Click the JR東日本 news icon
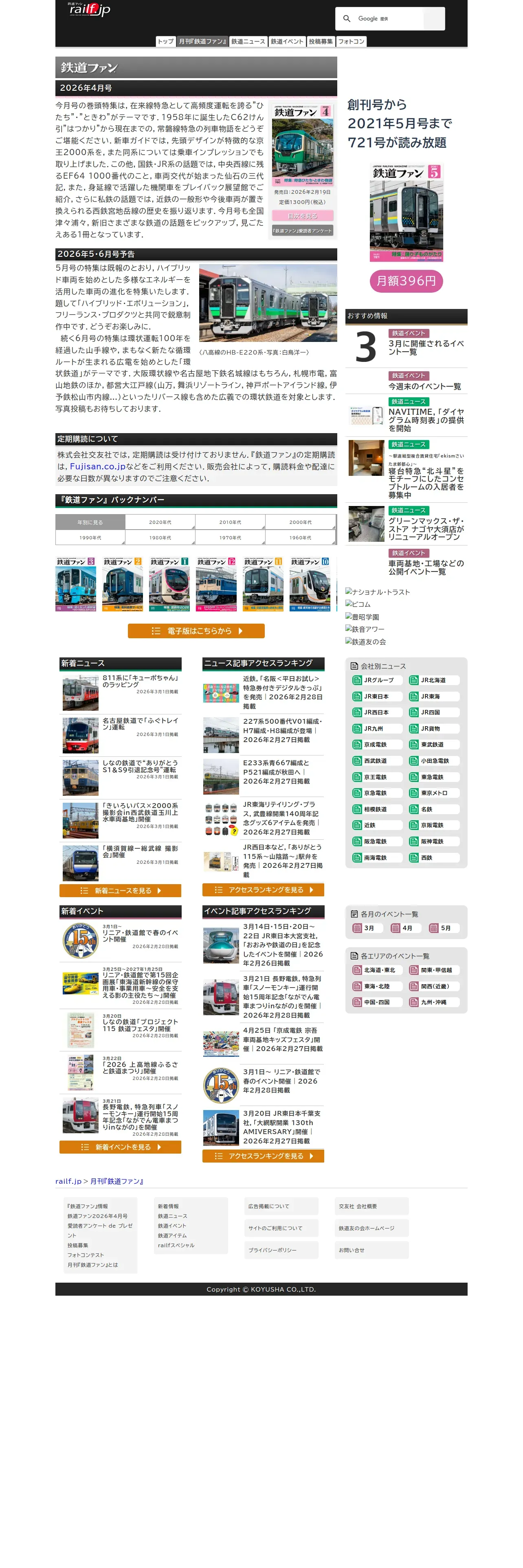The image size is (523, 1568). [x=357, y=696]
